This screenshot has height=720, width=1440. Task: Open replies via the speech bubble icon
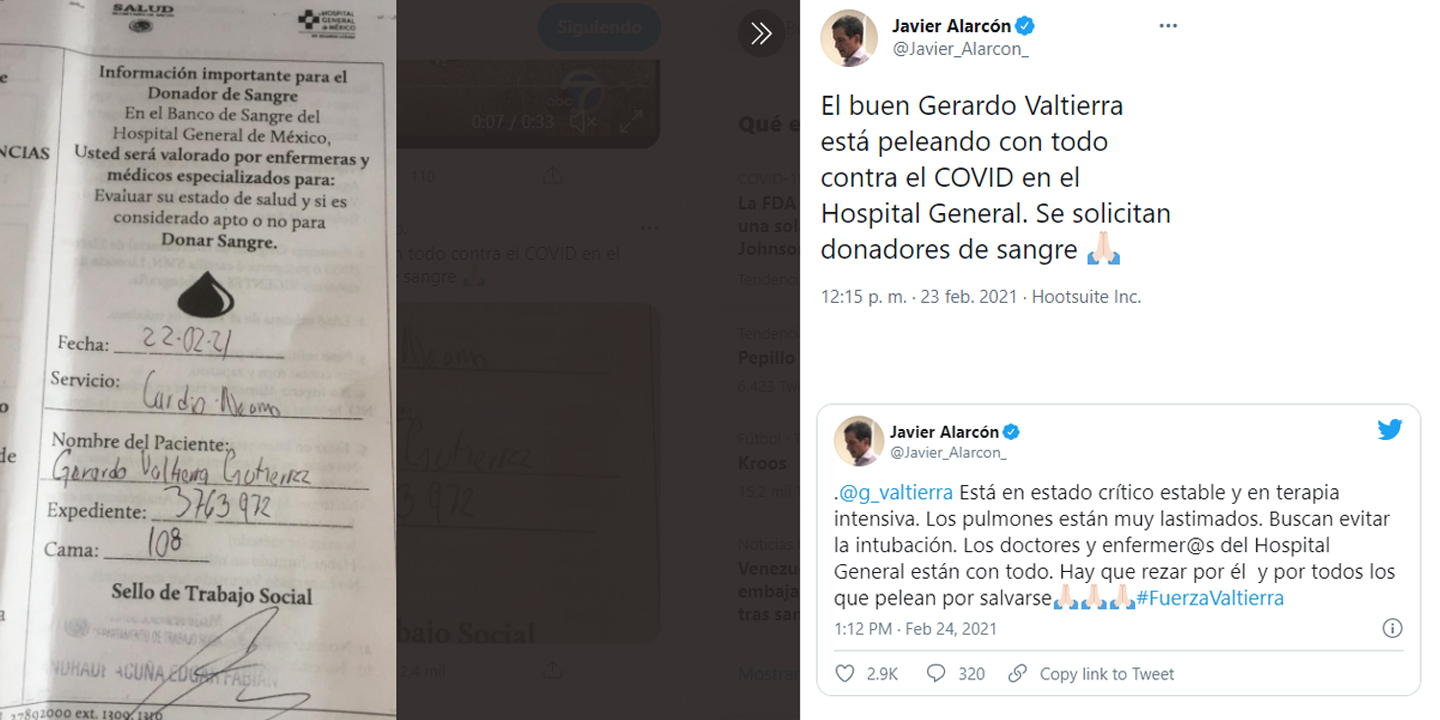coord(936,674)
